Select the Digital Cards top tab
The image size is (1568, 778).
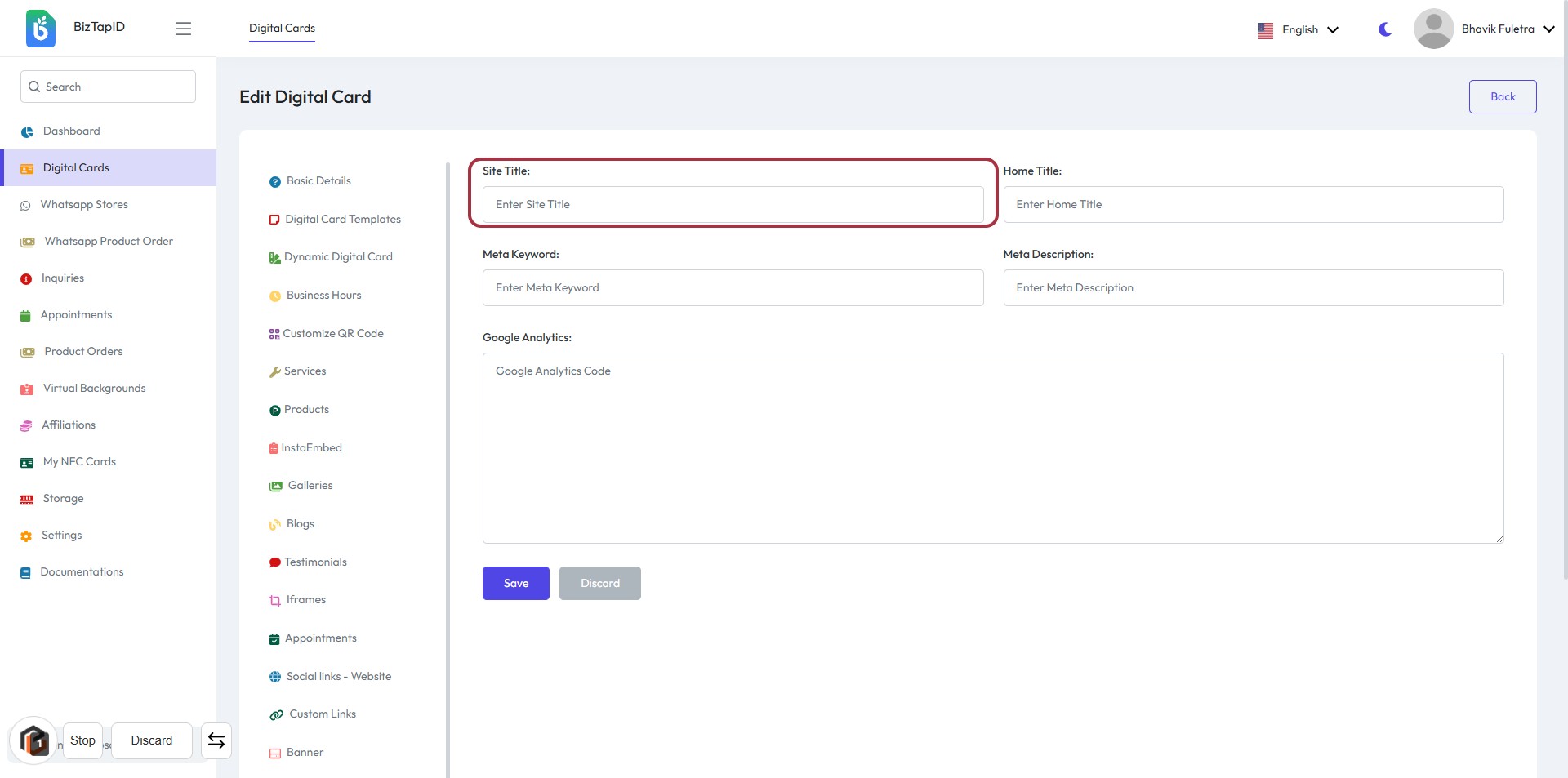click(x=282, y=29)
